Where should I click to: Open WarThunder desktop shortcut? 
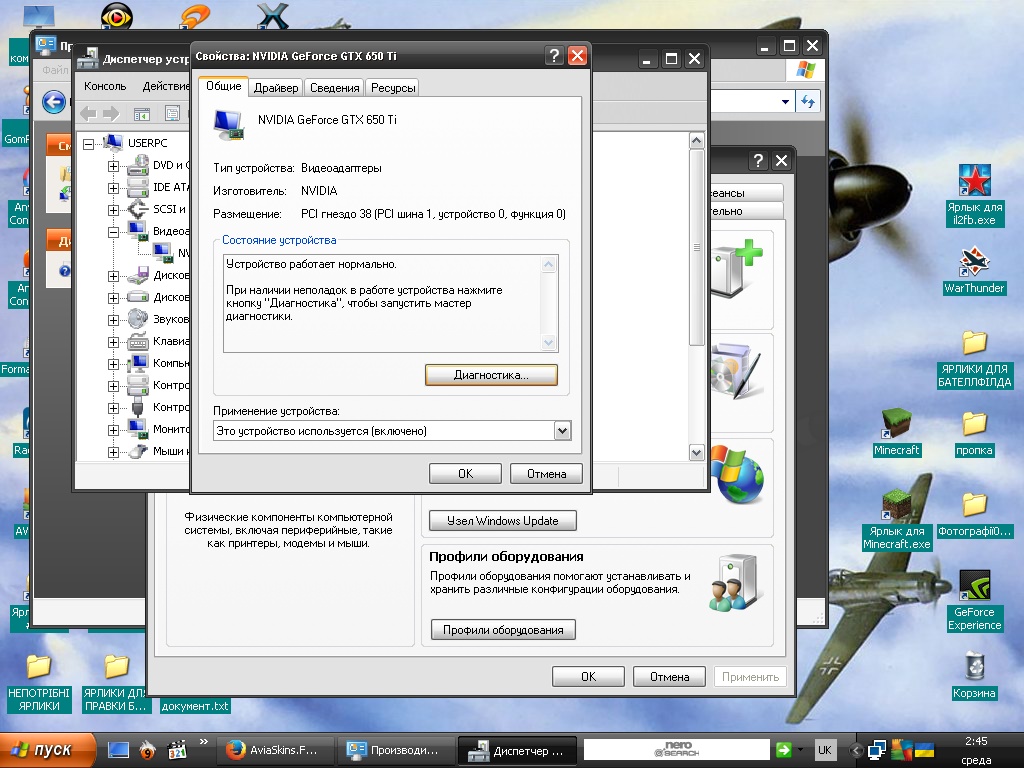974,270
